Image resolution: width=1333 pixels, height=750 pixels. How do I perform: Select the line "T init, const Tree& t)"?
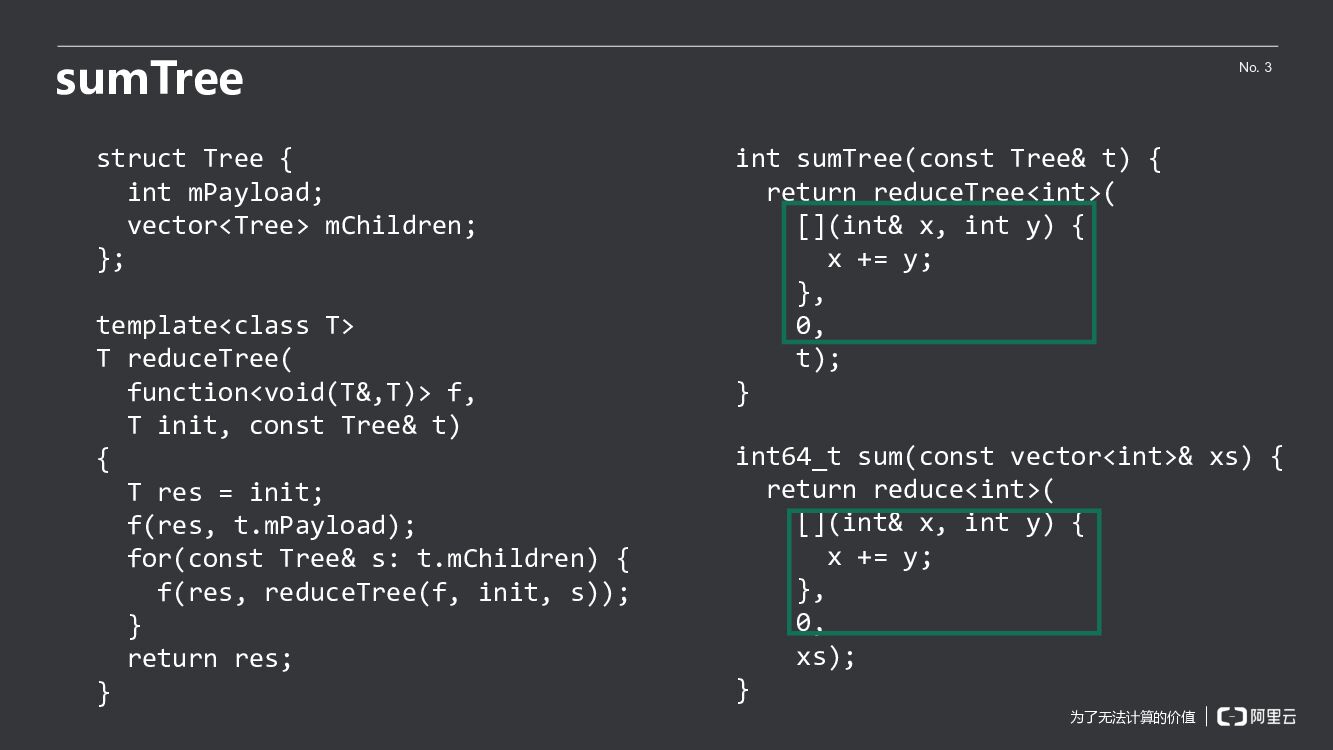tap(294, 425)
